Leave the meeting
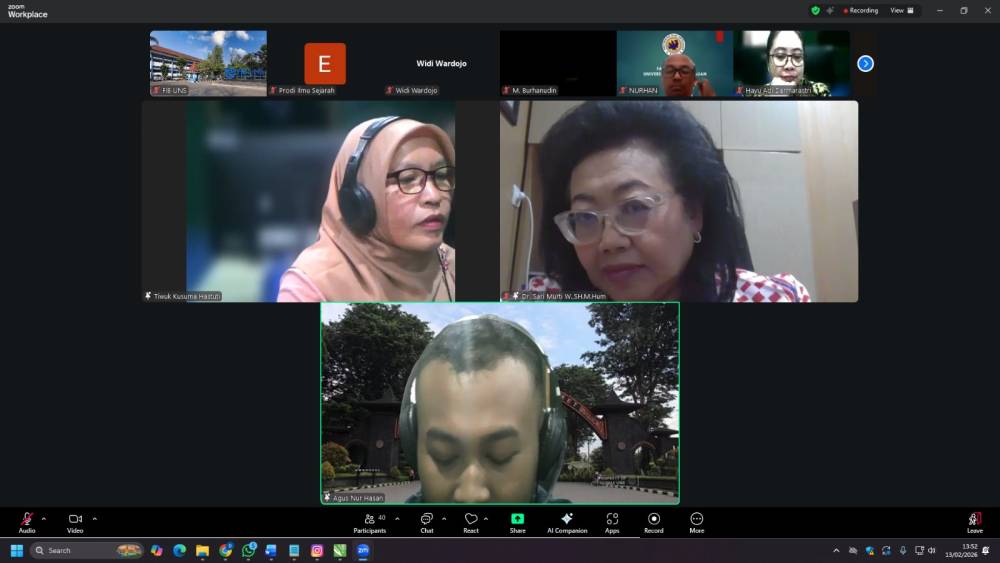Screen dimensions: 1000x563 pos(974,520)
